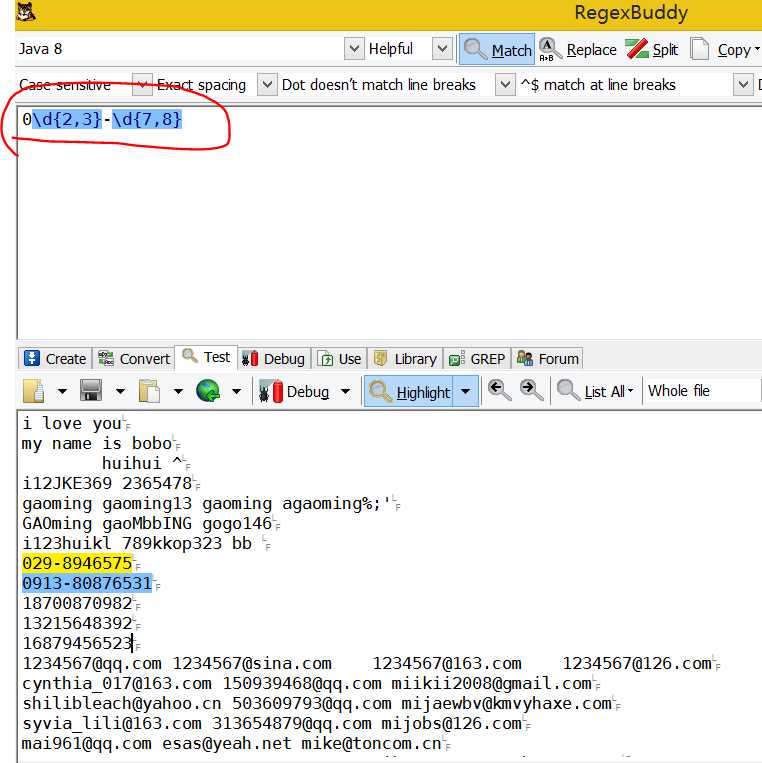Toggle the Highlight button
The image size is (762, 763).
pyautogui.click(x=409, y=392)
